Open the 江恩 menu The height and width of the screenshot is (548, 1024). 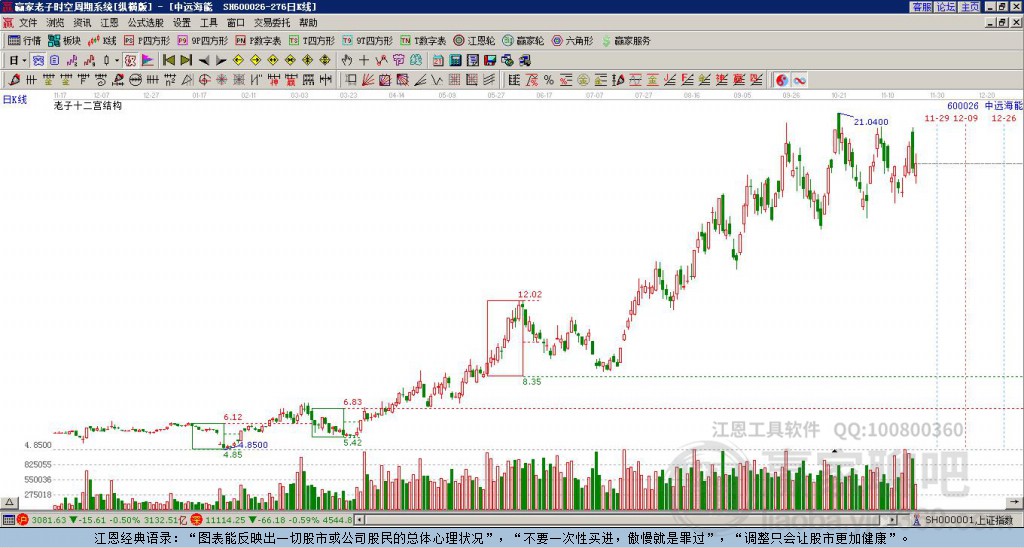point(110,23)
